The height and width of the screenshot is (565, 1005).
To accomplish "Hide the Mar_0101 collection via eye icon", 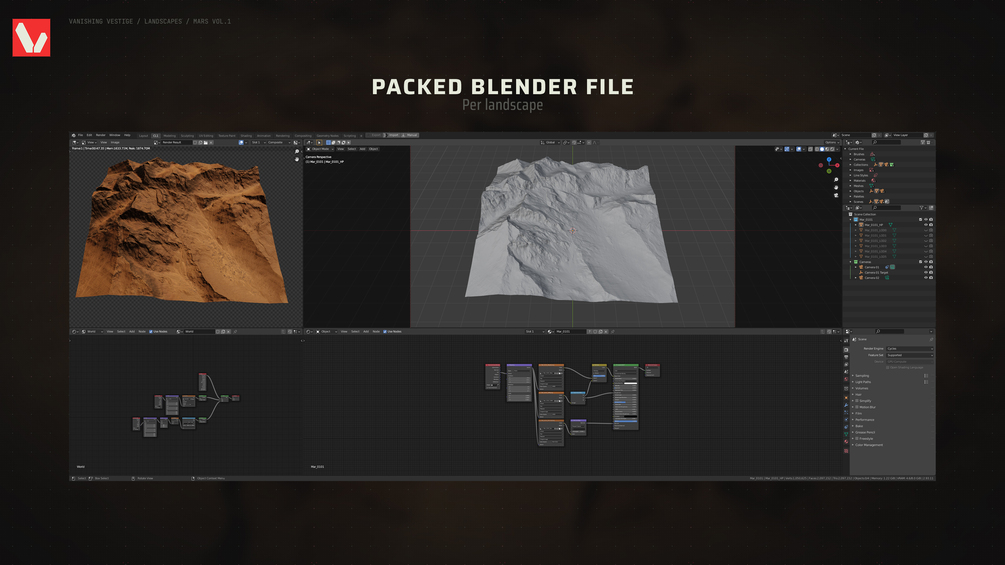I will click(926, 219).
